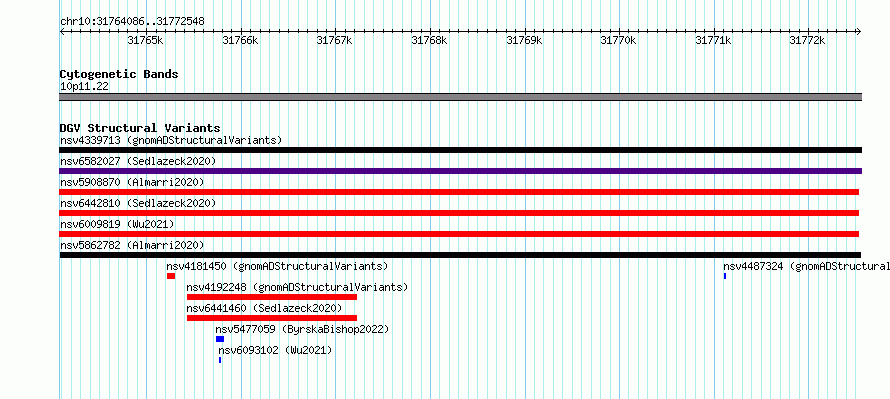Select the black nsv4339713 variant bar

[x=461, y=150]
